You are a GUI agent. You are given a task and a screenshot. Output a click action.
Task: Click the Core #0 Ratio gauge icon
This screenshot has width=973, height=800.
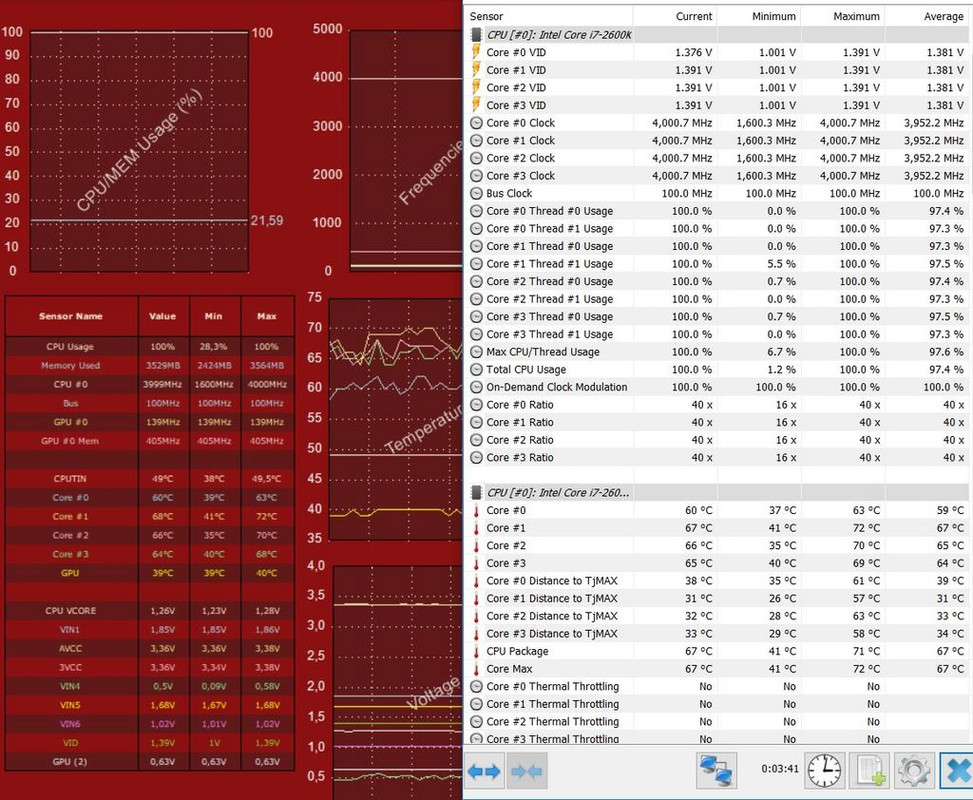pos(477,405)
